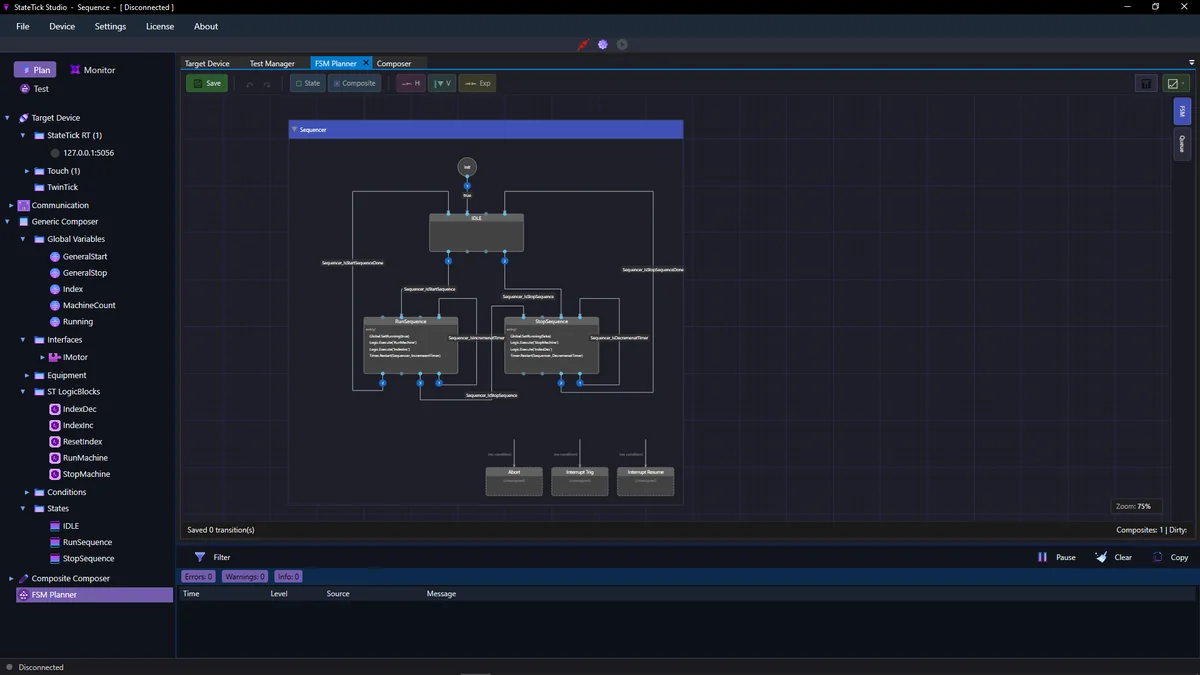Click the IndexInc logic block icon
1200x675 pixels.
click(55, 425)
